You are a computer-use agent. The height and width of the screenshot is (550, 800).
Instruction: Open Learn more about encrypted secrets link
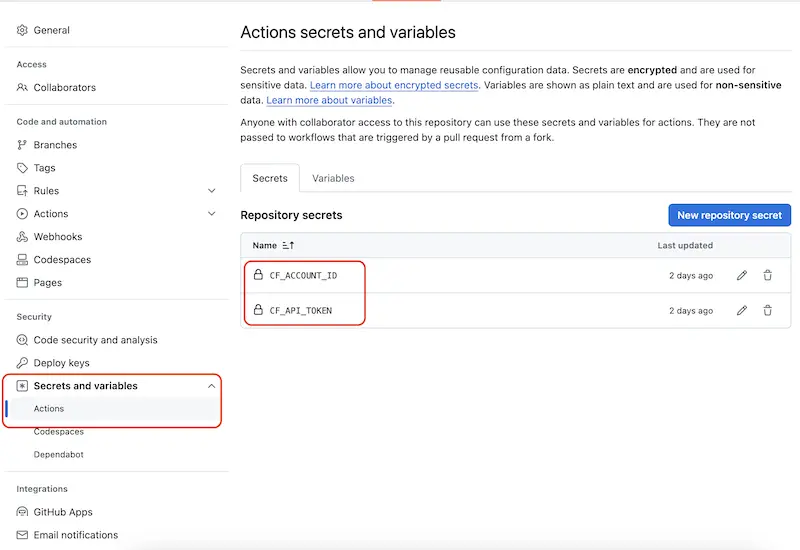tap(394, 85)
